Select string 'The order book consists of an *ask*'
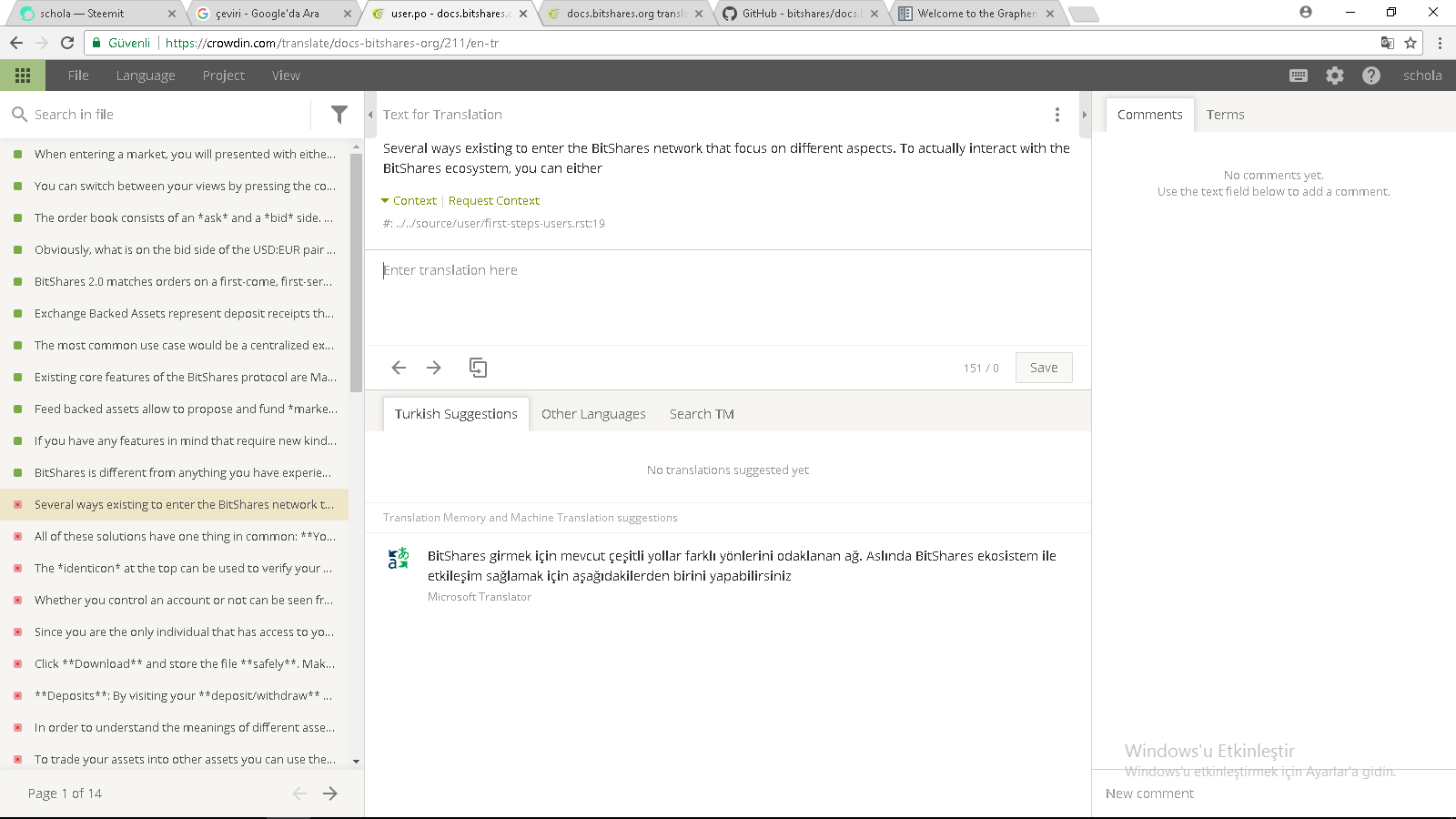This screenshot has height=819, width=1456. coord(175,218)
